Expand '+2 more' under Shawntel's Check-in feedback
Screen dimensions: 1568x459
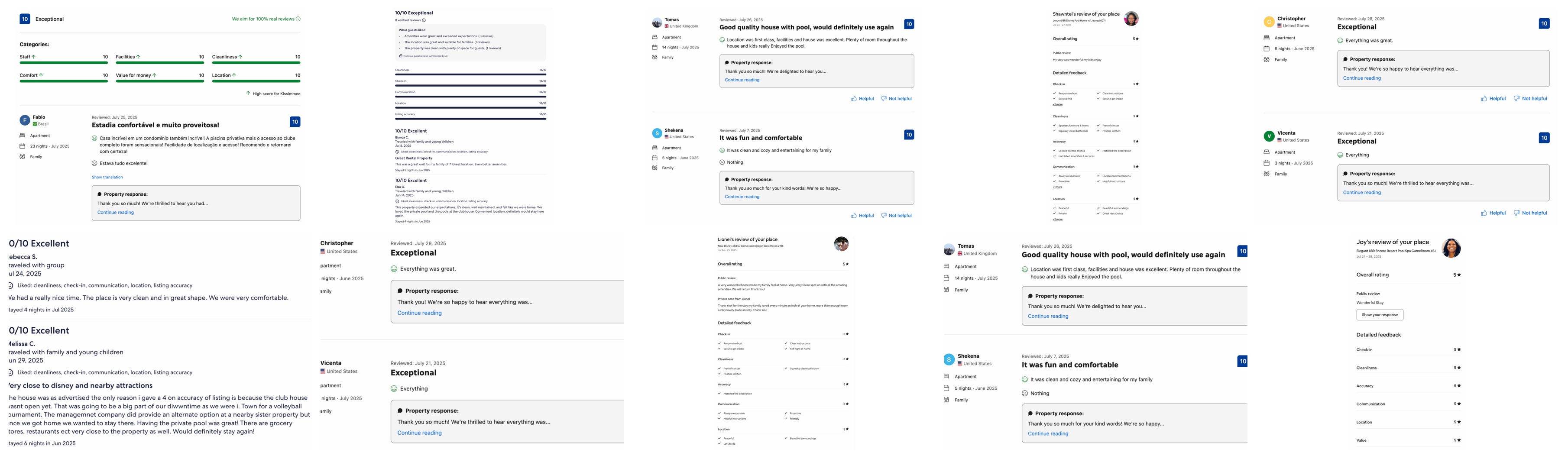click(x=1057, y=105)
